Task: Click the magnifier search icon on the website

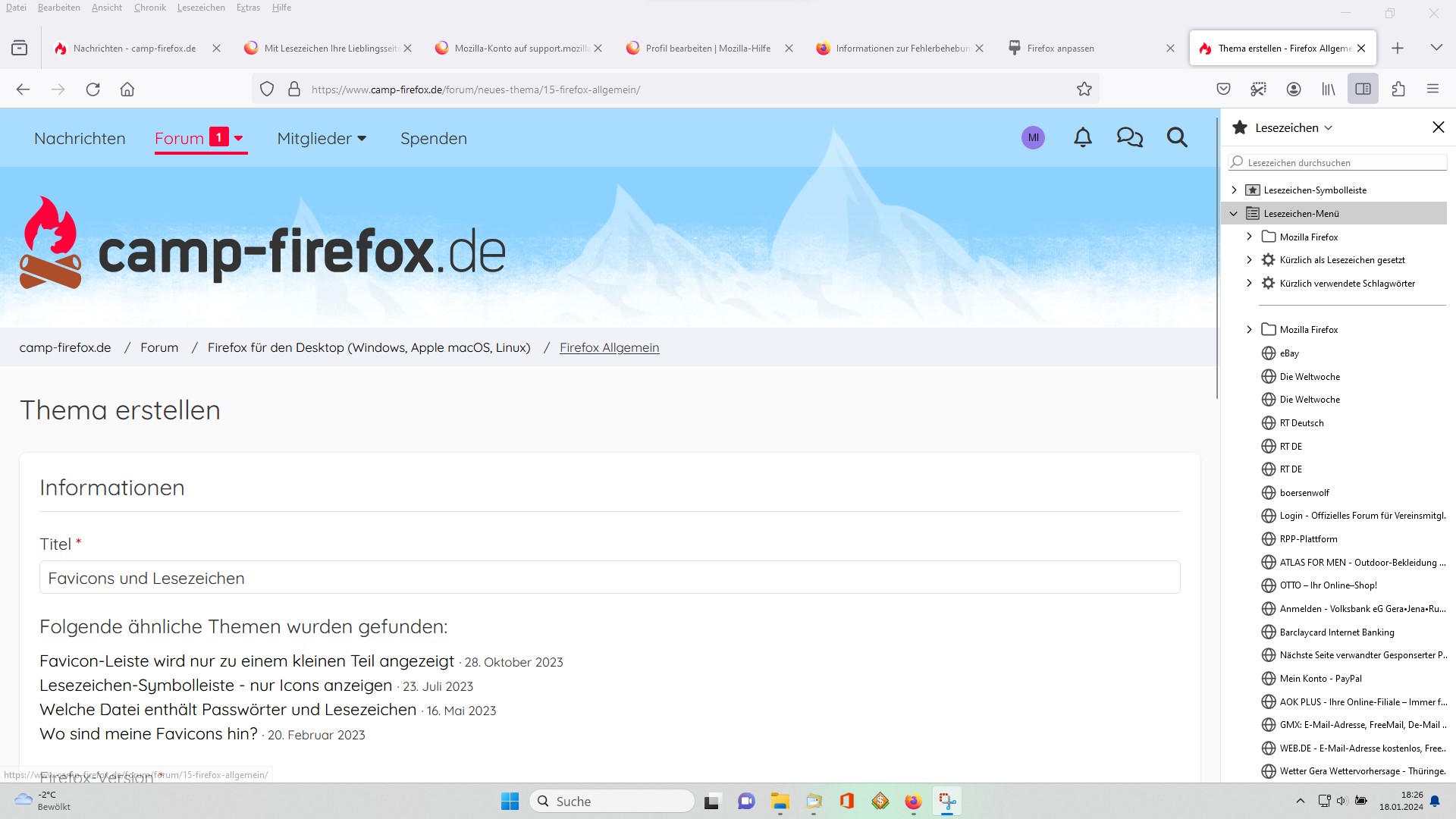Action: (1177, 138)
